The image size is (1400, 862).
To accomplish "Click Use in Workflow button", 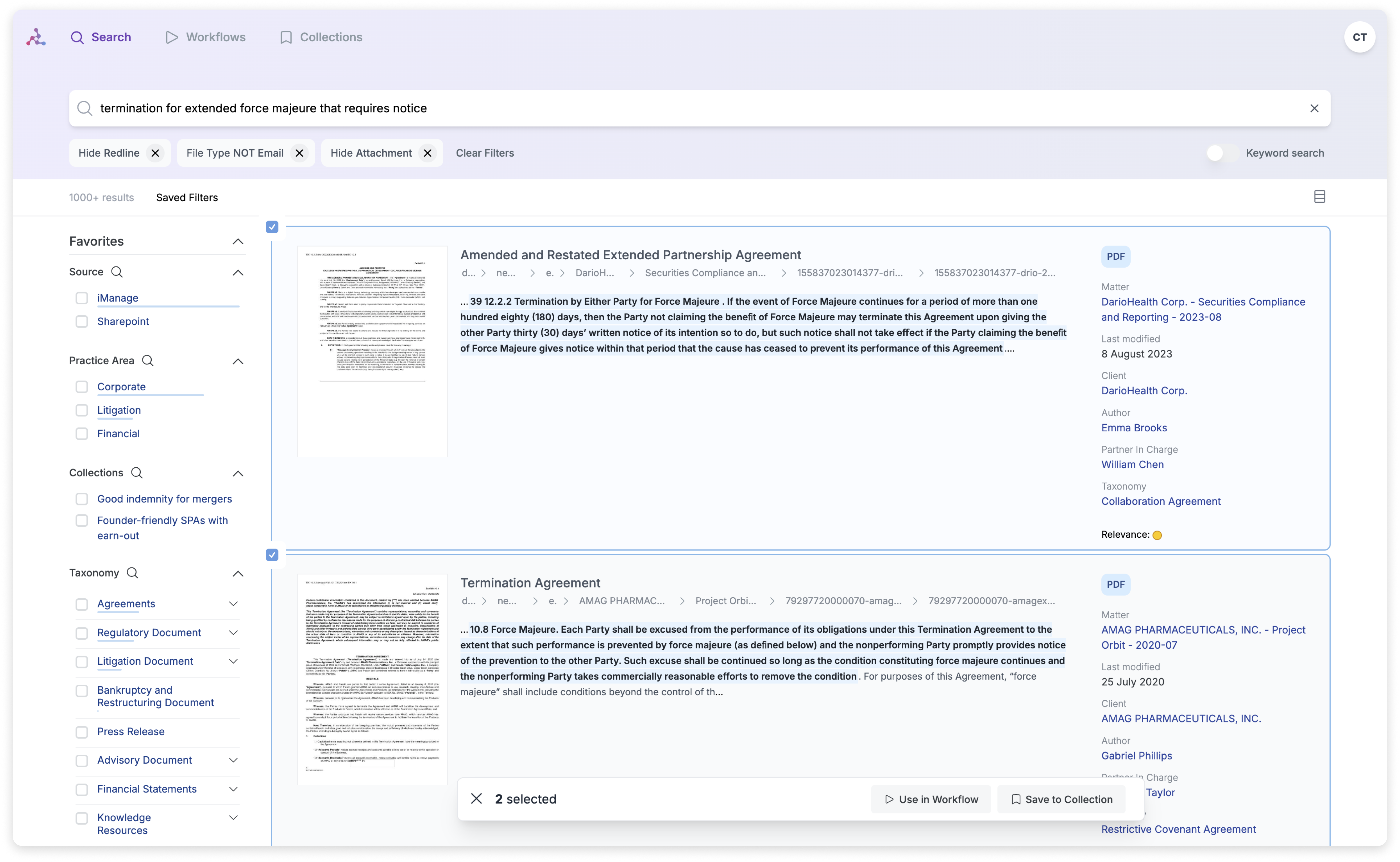I will click(x=931, y=799).
